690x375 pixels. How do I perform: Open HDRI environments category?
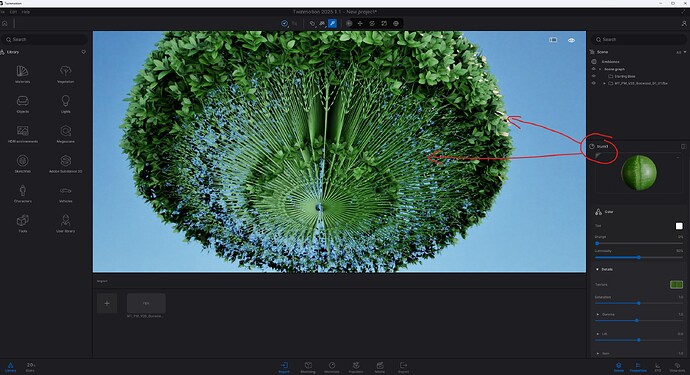[x=22, y=133]
